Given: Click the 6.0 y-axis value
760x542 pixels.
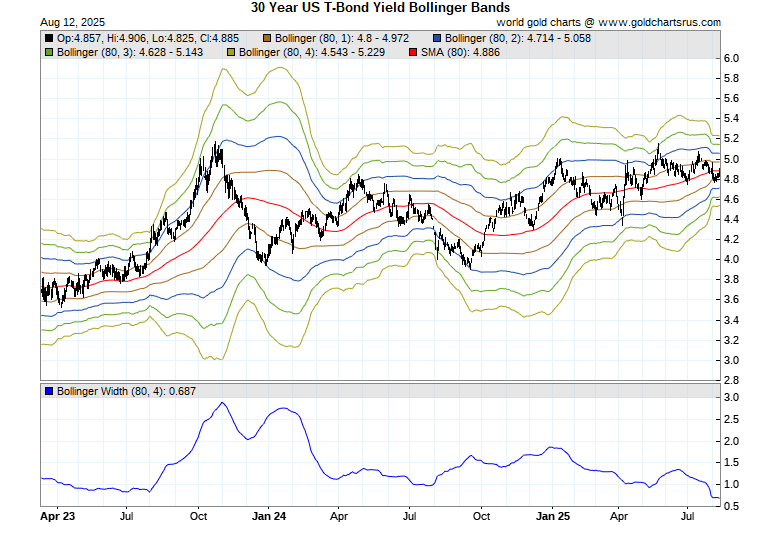Looking at the screenshot, I should click(x=731, y=59).
